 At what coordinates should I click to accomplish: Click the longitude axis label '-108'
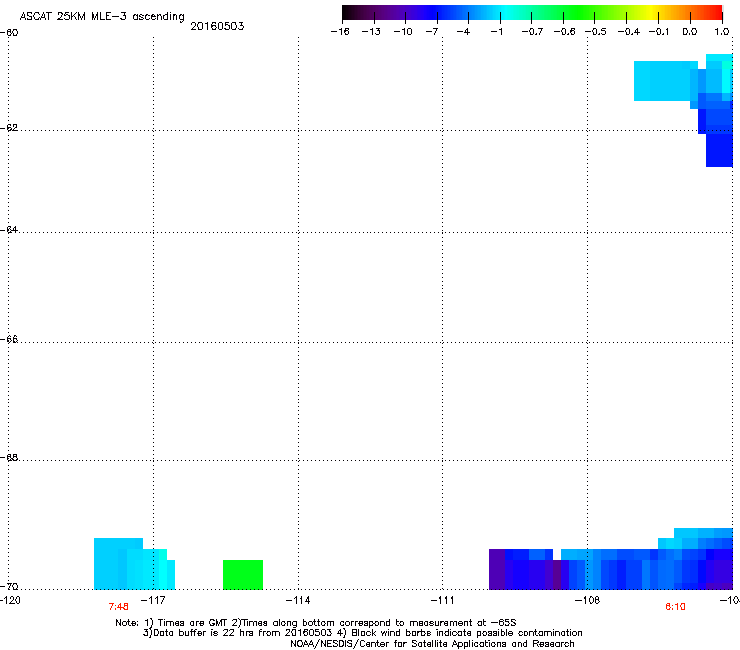587,600
